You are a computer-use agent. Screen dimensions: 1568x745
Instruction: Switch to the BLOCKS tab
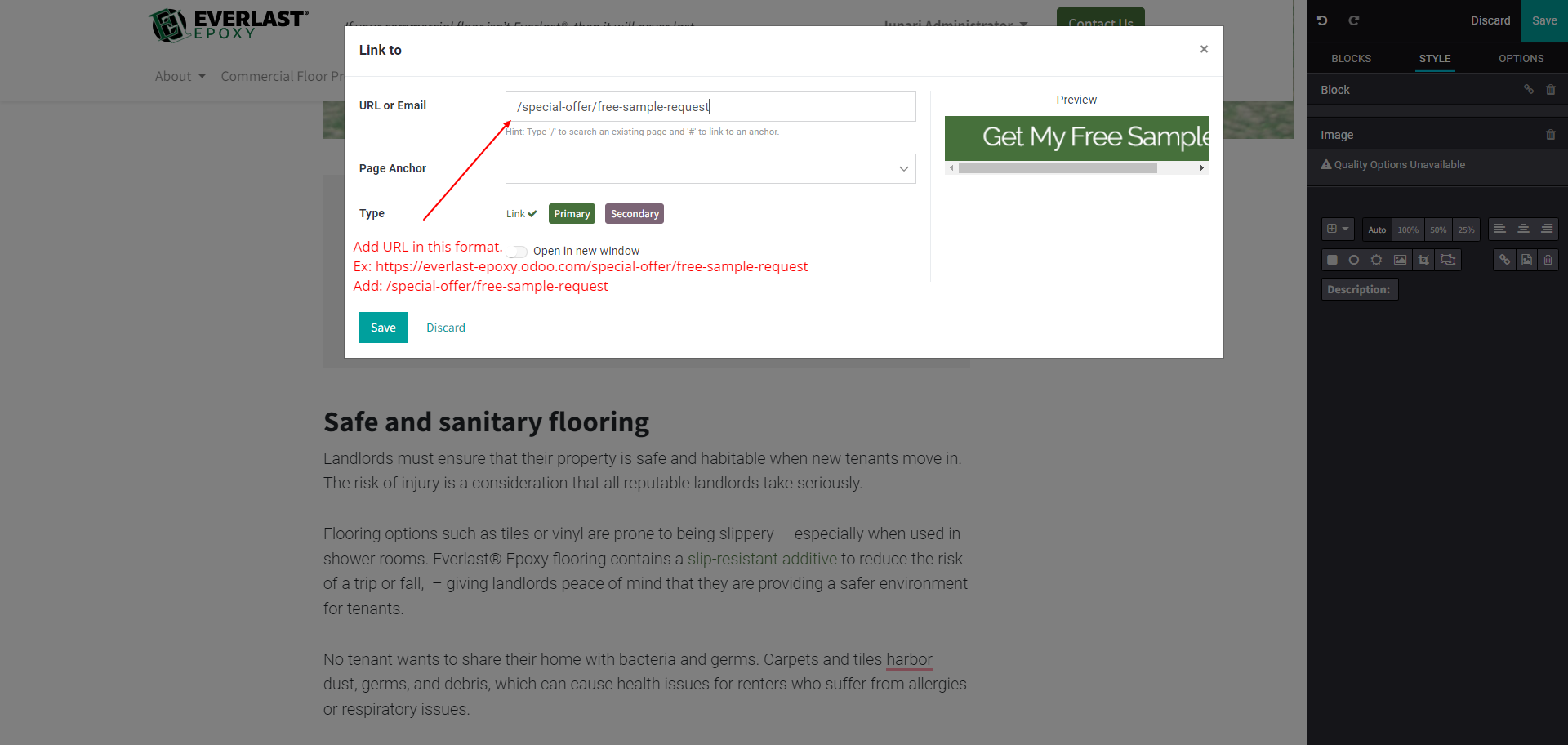click(1351, 59)
